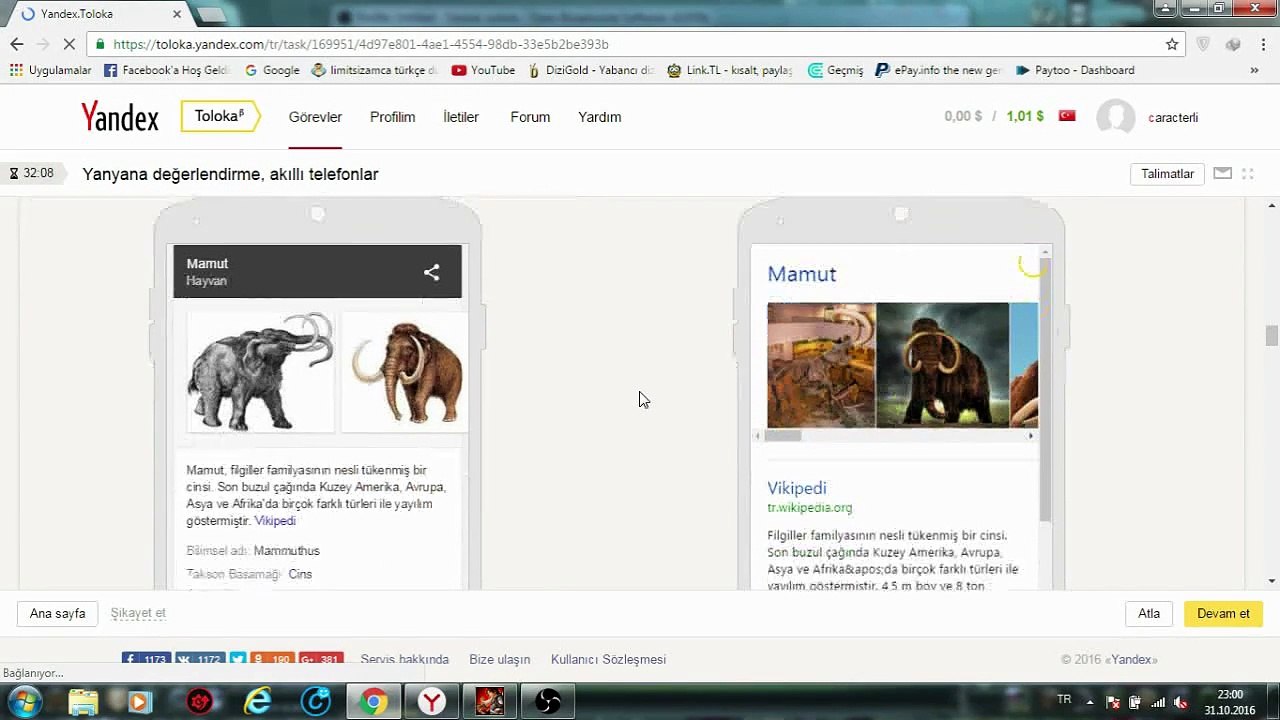The image size is (1280, 720).
Task: Open the Görevler tab
Action: tap(315, 117)
